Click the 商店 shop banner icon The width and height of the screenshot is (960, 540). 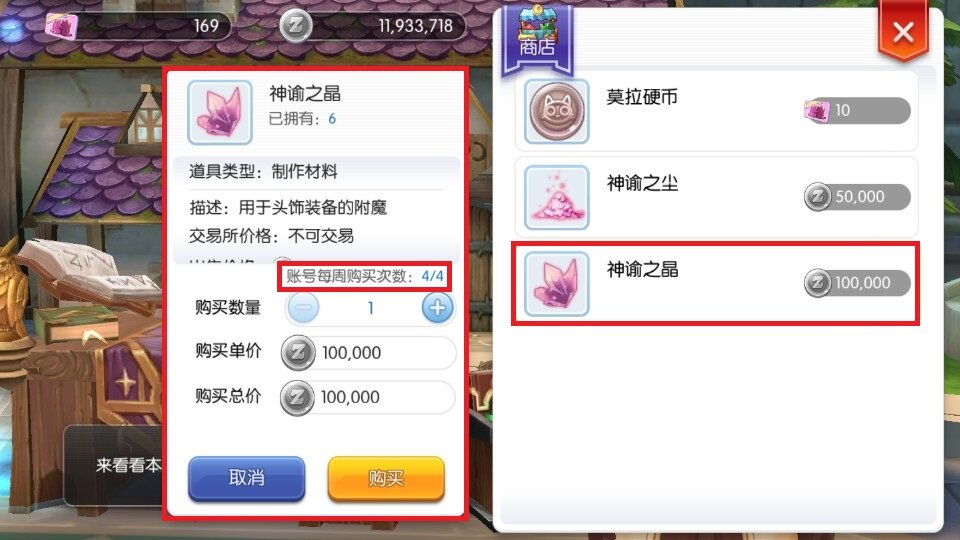537,38
